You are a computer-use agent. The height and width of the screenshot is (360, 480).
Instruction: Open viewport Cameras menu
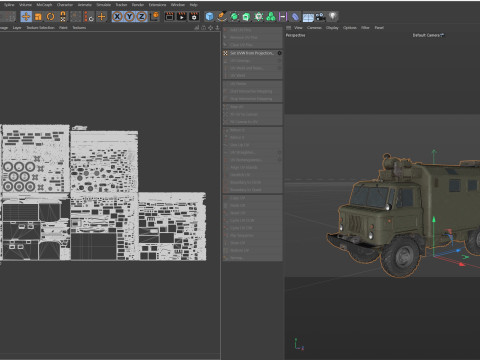tap(314, 28)
